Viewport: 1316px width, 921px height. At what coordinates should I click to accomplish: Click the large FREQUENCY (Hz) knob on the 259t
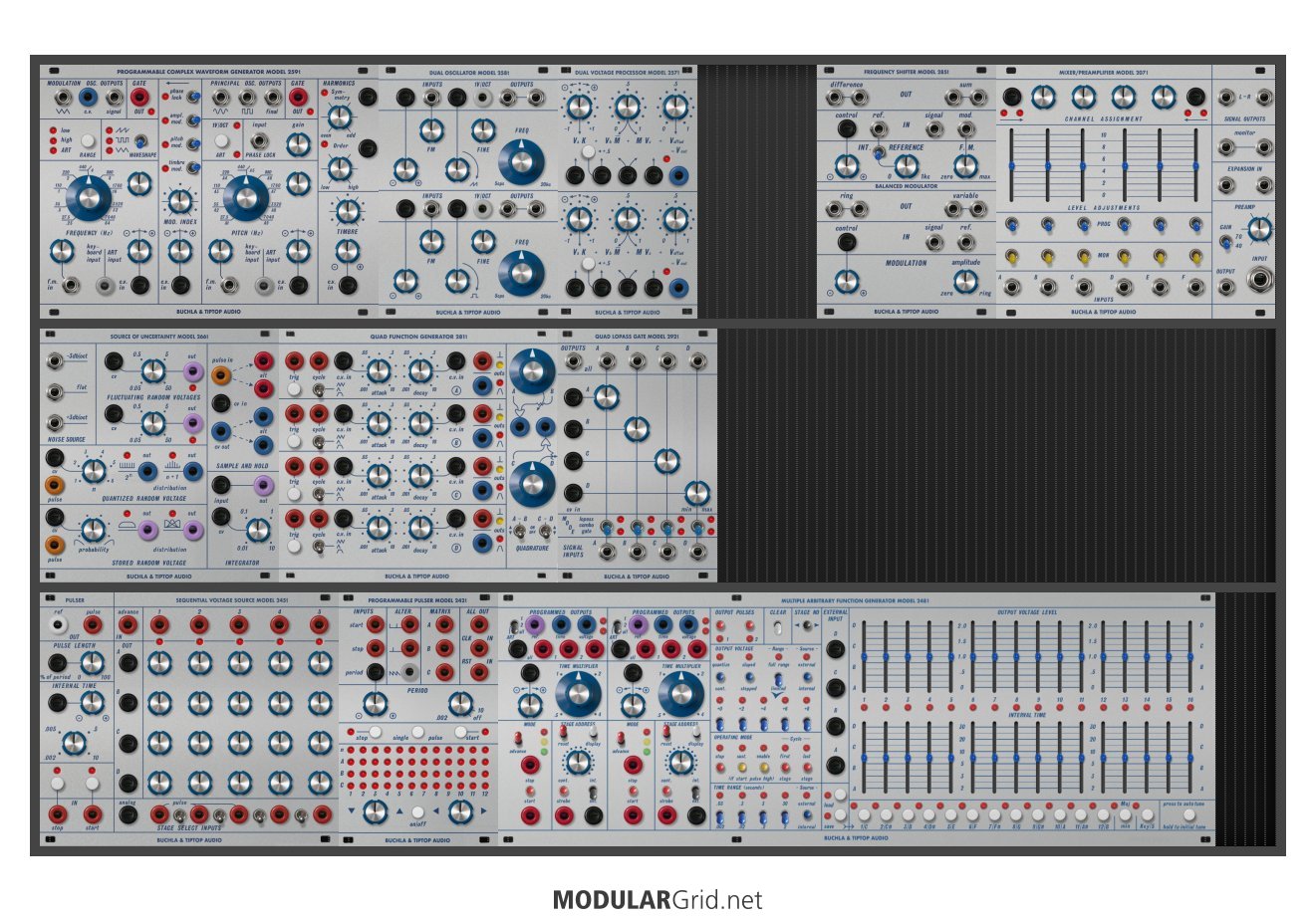tap(90, 199)
